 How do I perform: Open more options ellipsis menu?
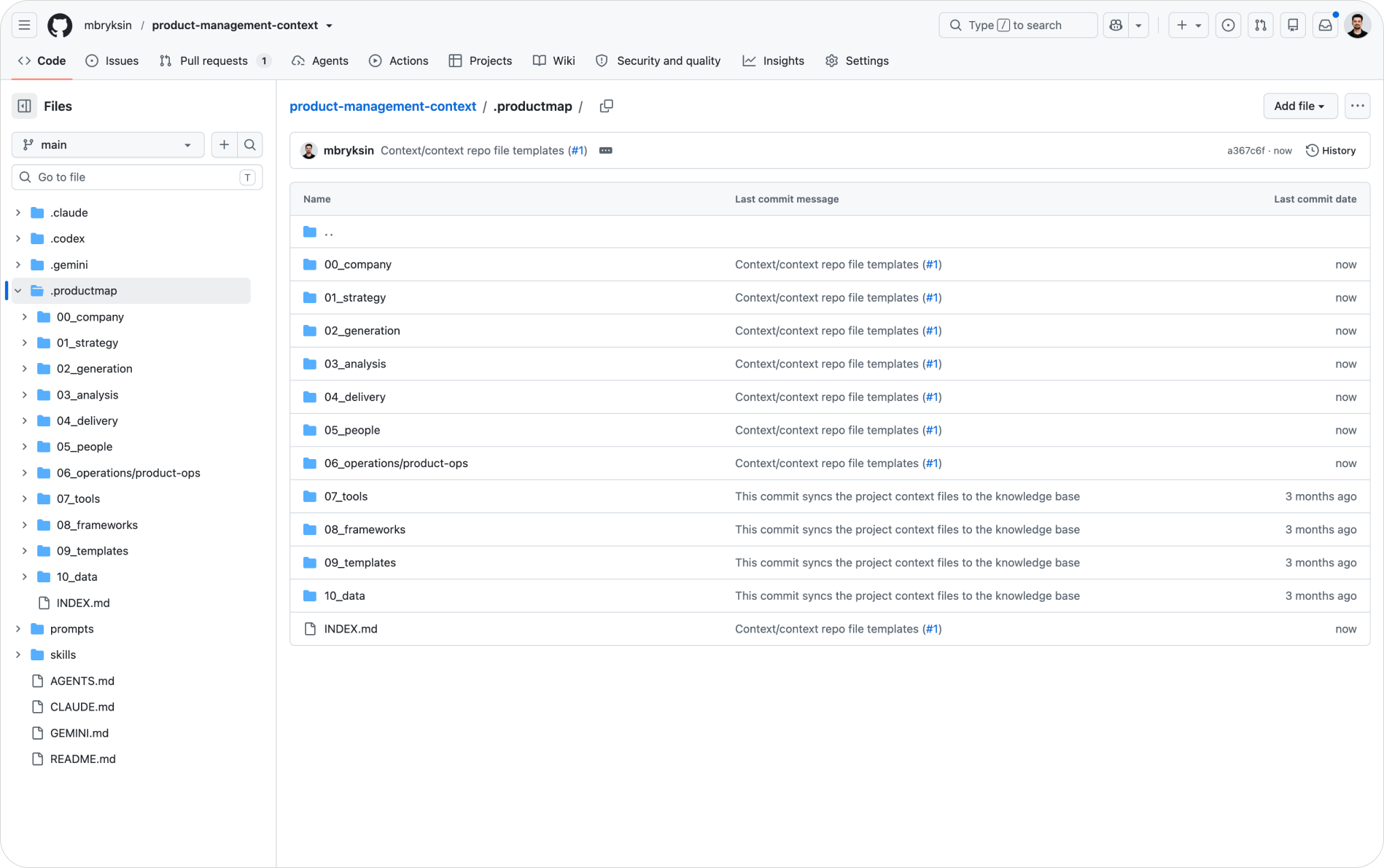[x=1357, y=106]
